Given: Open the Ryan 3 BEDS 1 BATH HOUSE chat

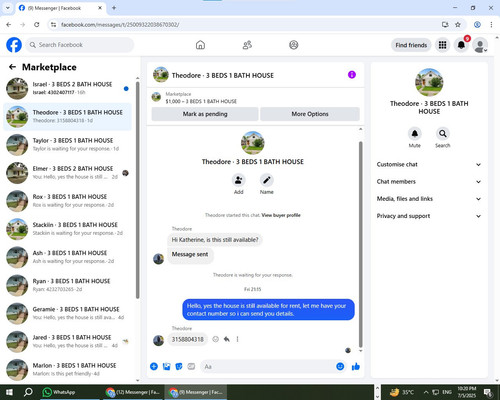Looking at the screenshot, I should [x=67, y=285].
